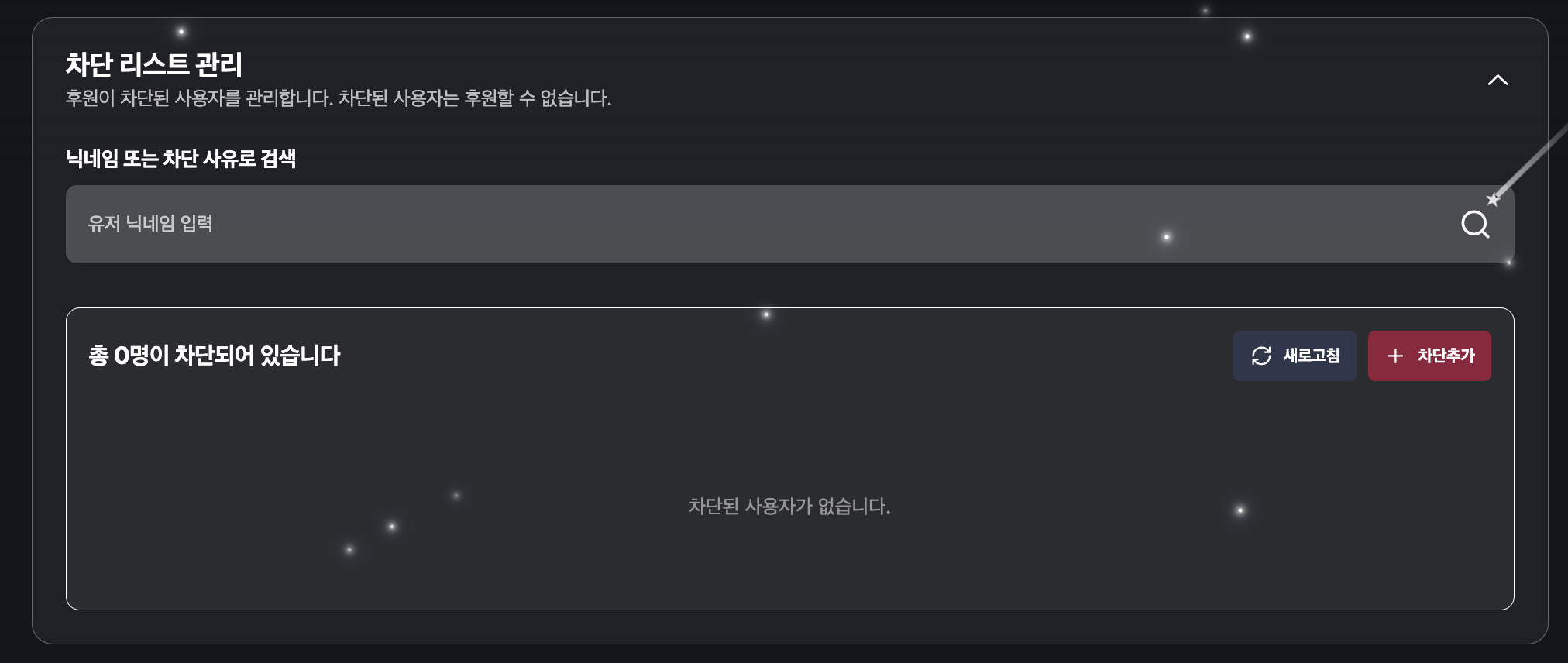This screenshot has height=663, width=1568.
Task: Select the 총 0명이 차단되어 있습니다 text
Action: tap(214, 356)
